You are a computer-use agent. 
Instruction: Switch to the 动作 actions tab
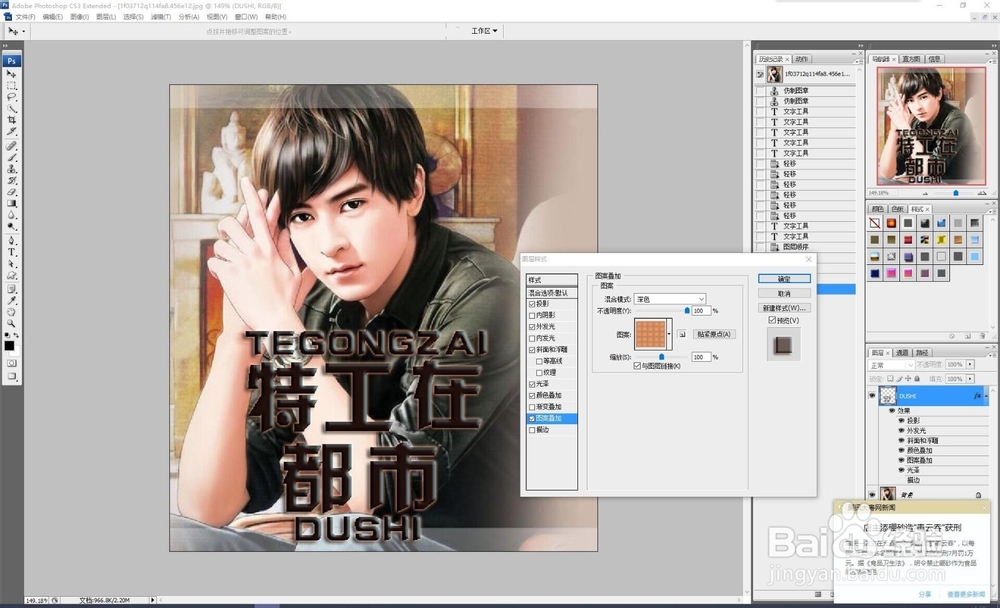pos(802,59)
